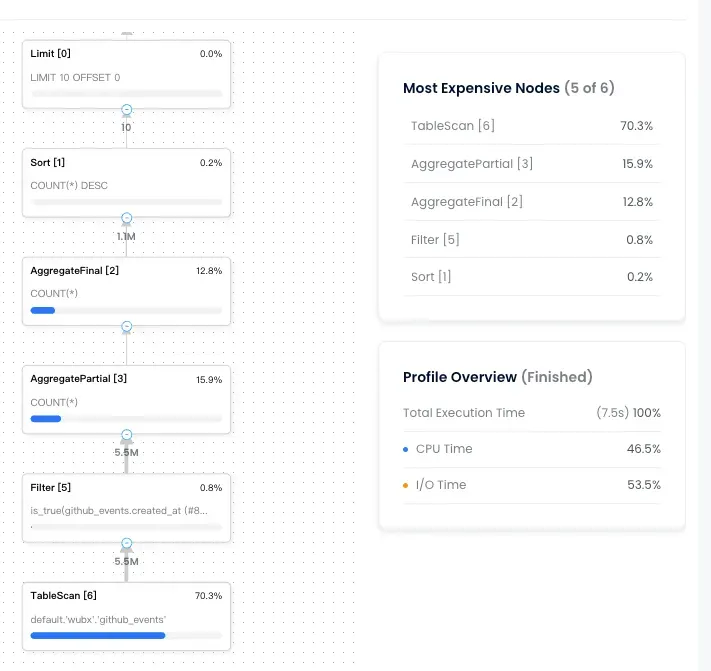Click AggregatePartial [3] in Most Expensive Nodes
The height and width of the screenshot is (671, 711).
coord(531,164)
